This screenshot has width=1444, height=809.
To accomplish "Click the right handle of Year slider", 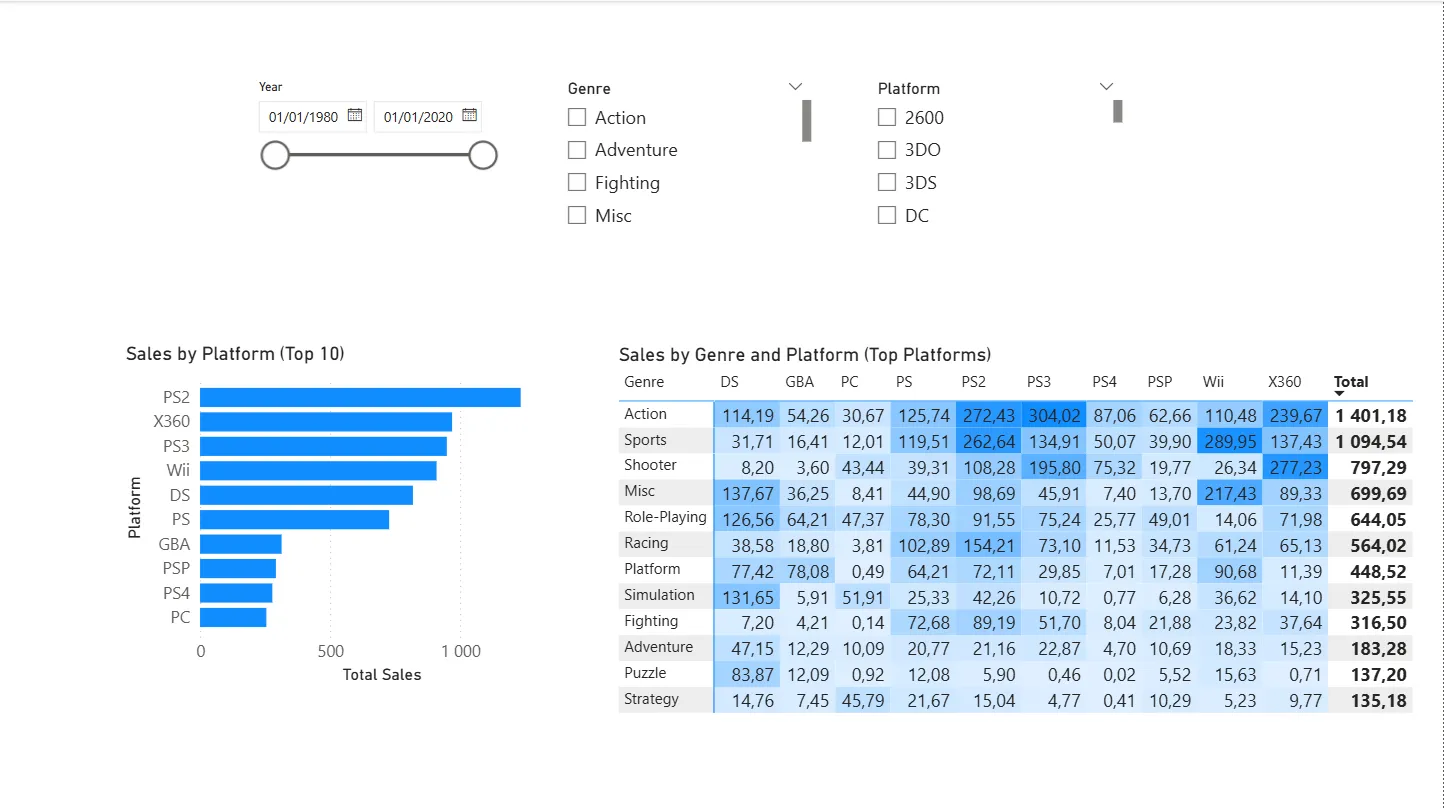I will (x=483, y=155).
